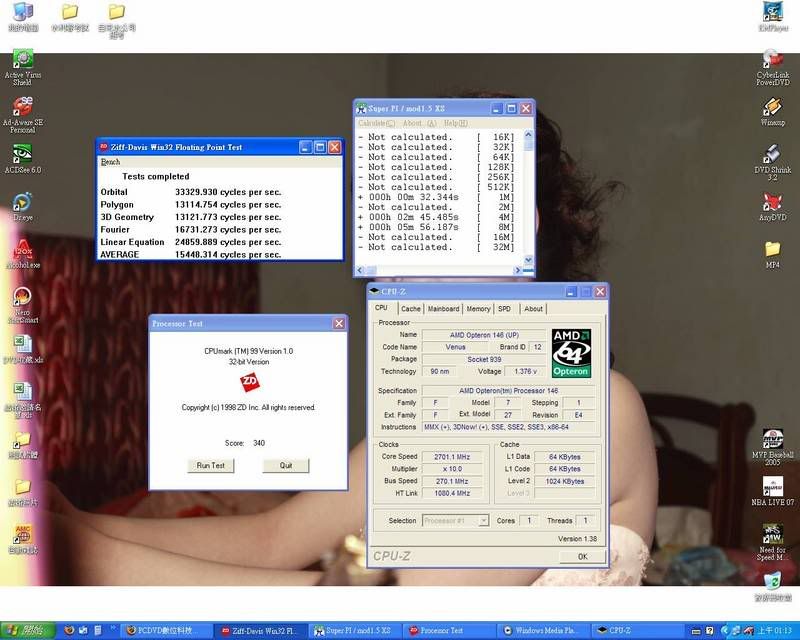
Task: Open AnyDVD desktop icon
Action: click(x=772, y=207)
